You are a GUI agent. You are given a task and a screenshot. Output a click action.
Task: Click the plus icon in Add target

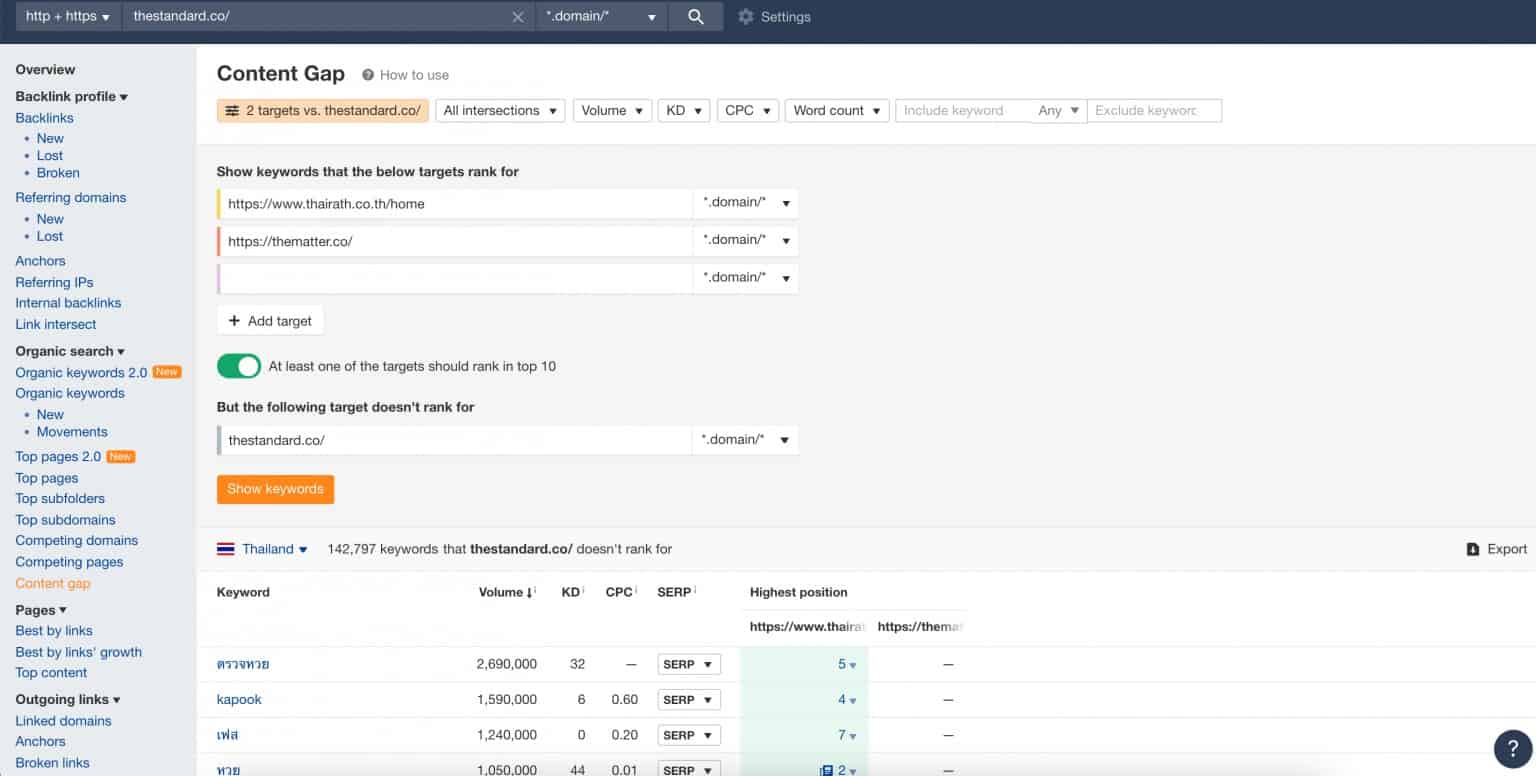(235, 321)
